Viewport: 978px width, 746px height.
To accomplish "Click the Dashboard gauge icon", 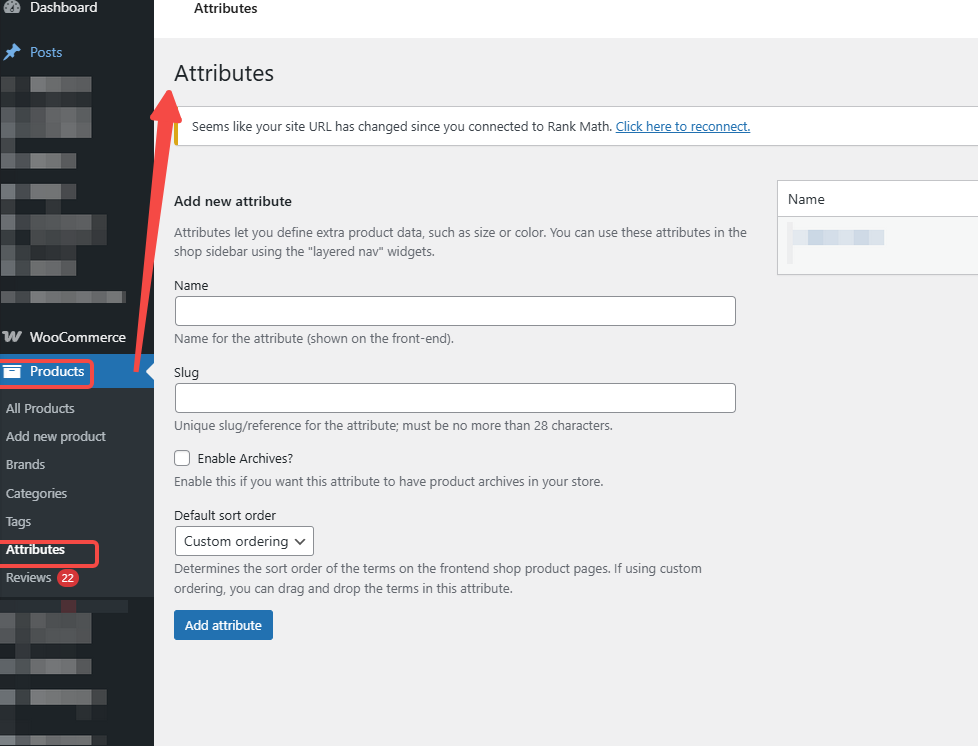I will coord(12,8).
